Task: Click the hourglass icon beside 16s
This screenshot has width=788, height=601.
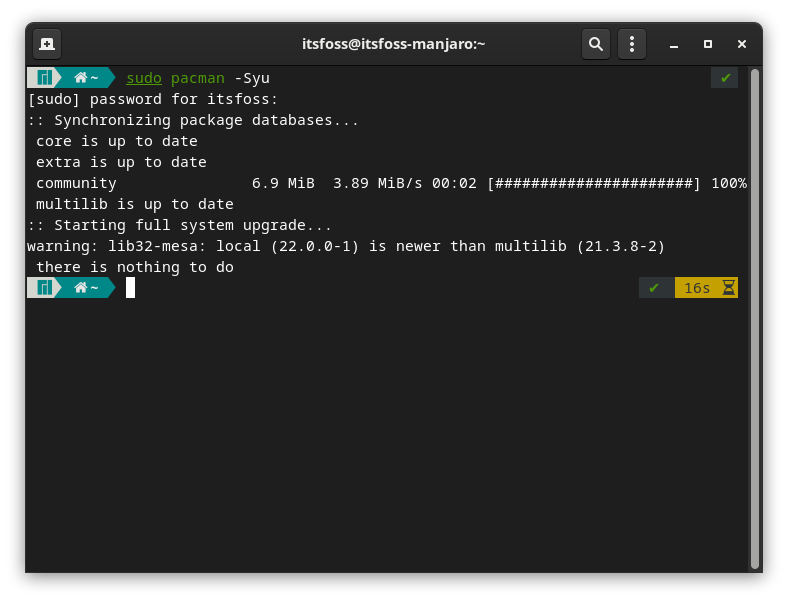Action: pos(729,288)
